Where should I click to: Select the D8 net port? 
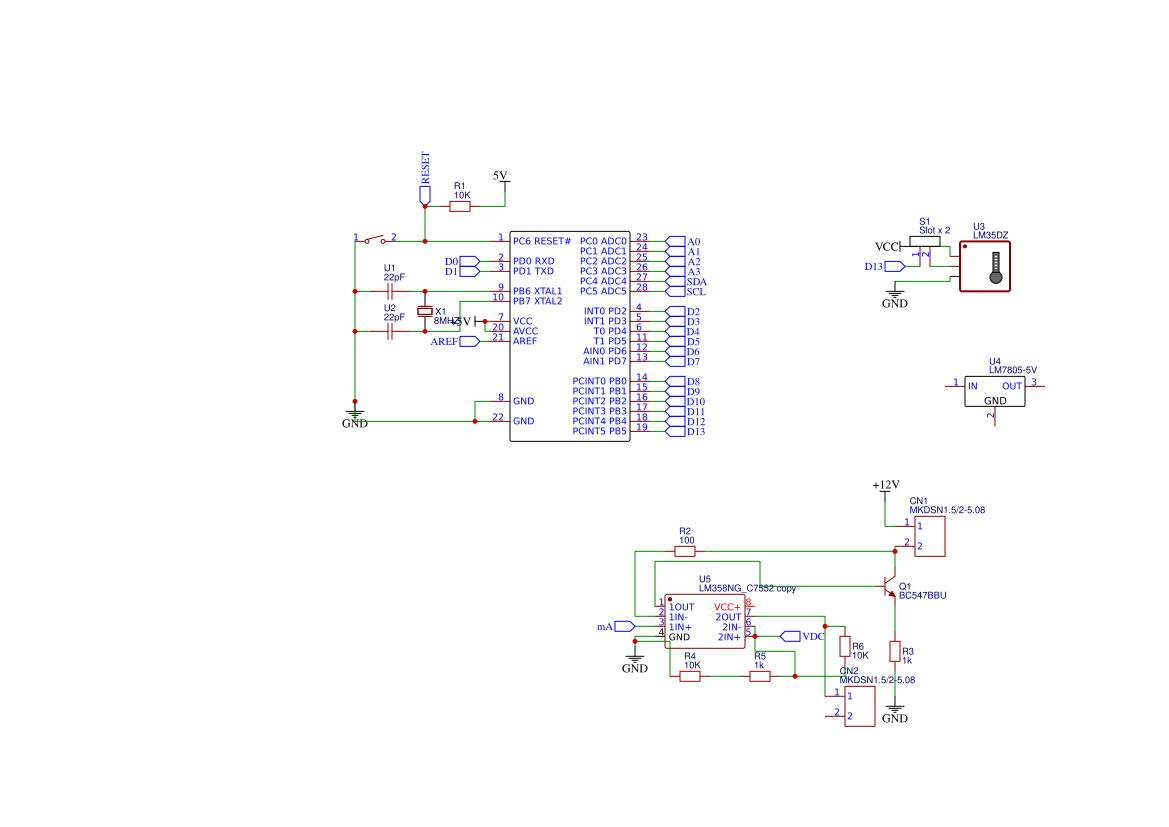(683, 382)
